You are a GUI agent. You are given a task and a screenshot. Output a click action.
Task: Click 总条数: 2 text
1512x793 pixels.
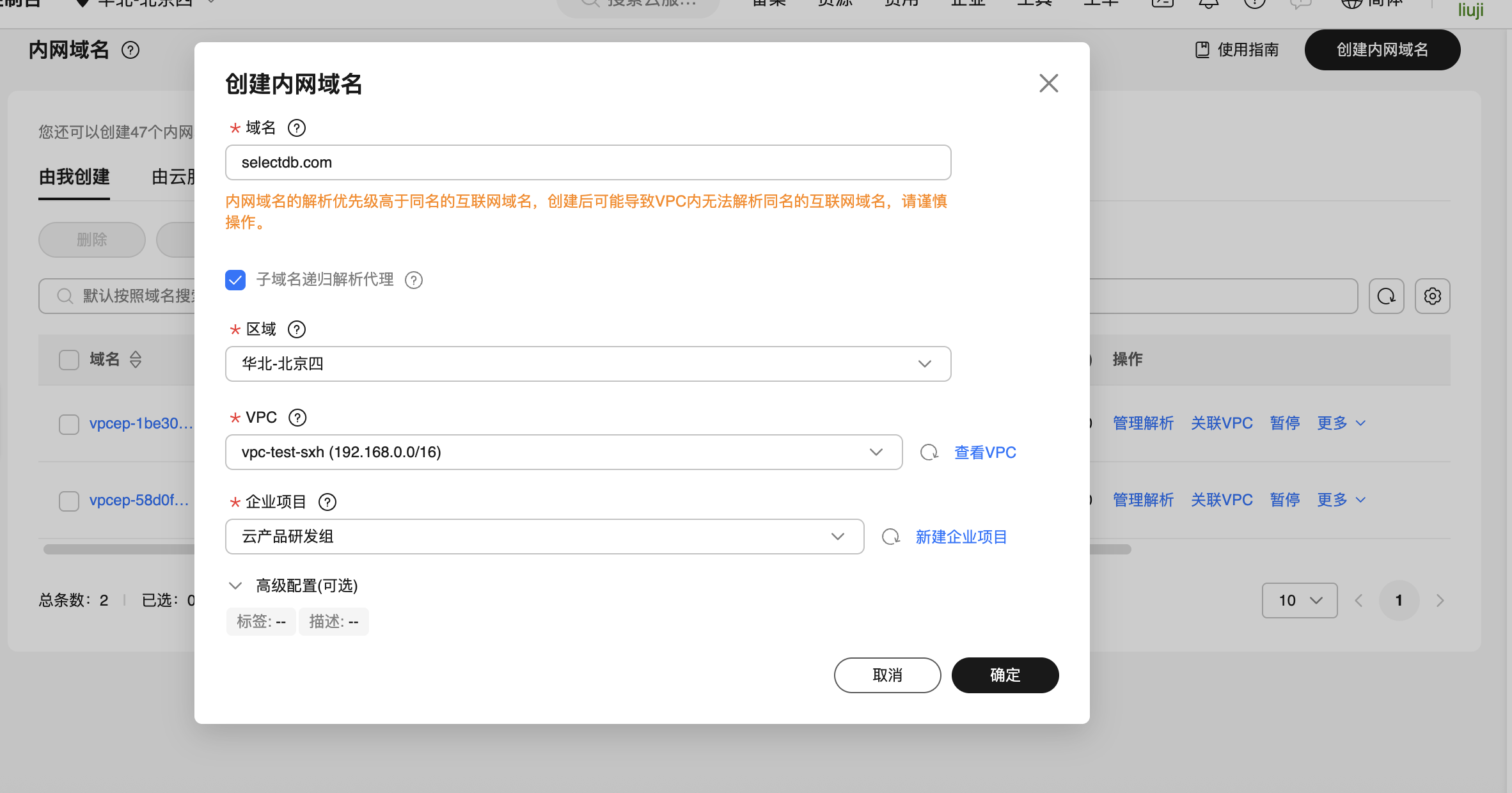[74, 601]
